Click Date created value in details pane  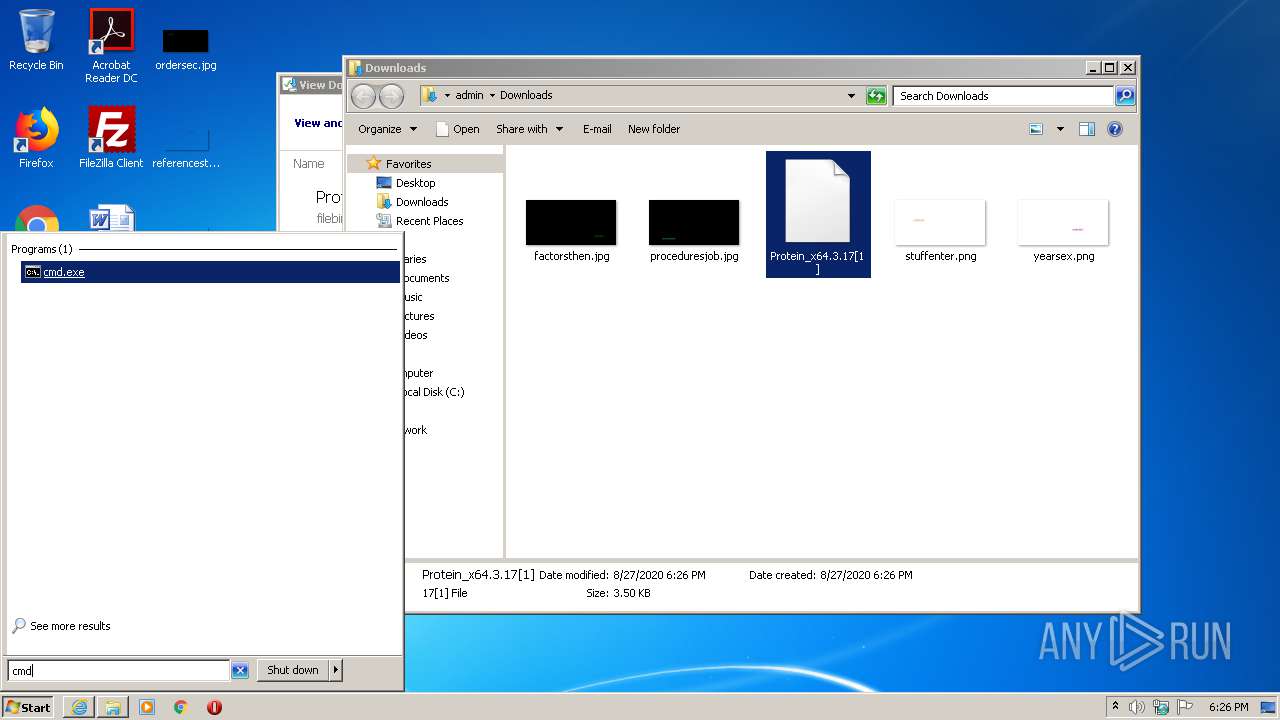pos(866,575)
